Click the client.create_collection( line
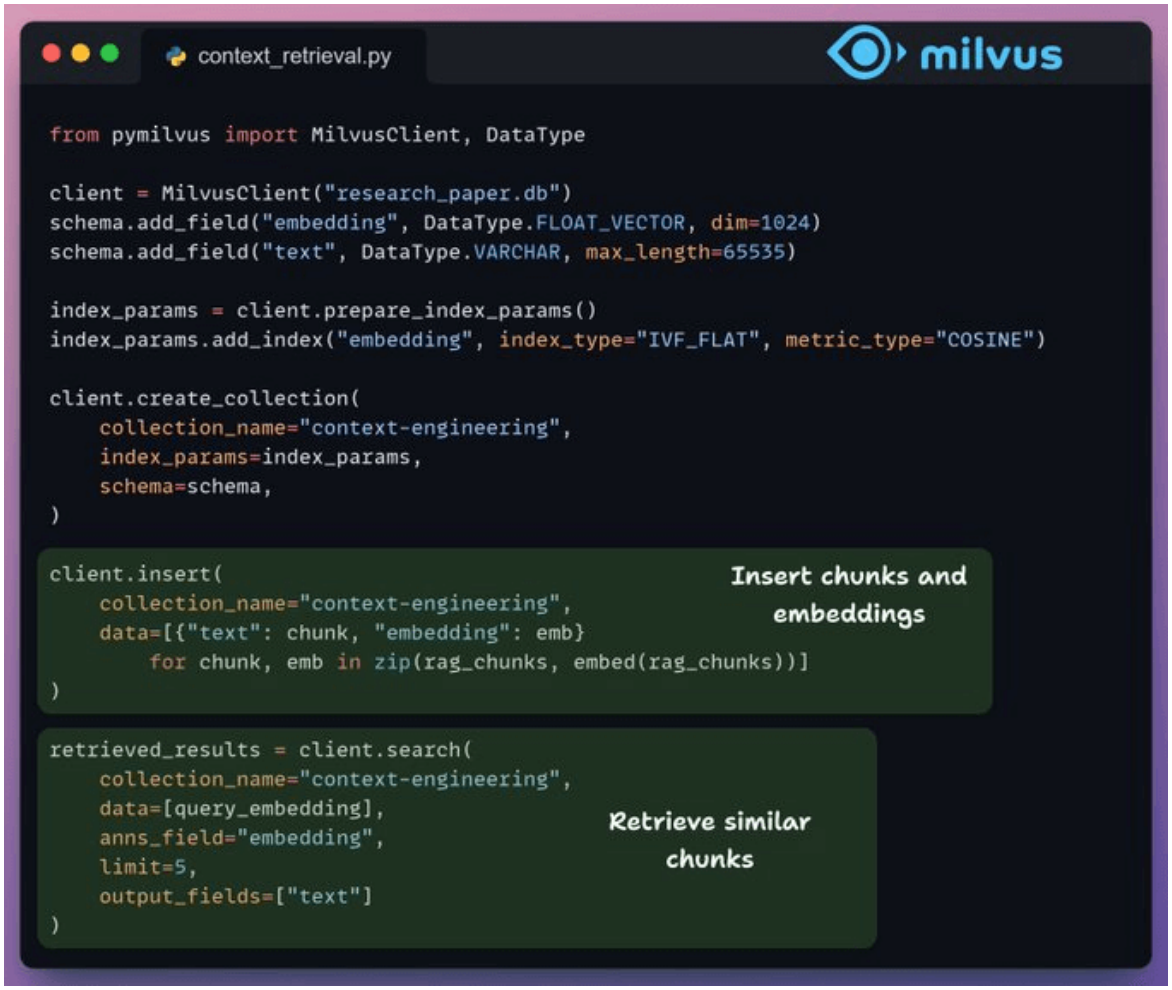This screenshot has height=990, width=1172. [205, 398]
